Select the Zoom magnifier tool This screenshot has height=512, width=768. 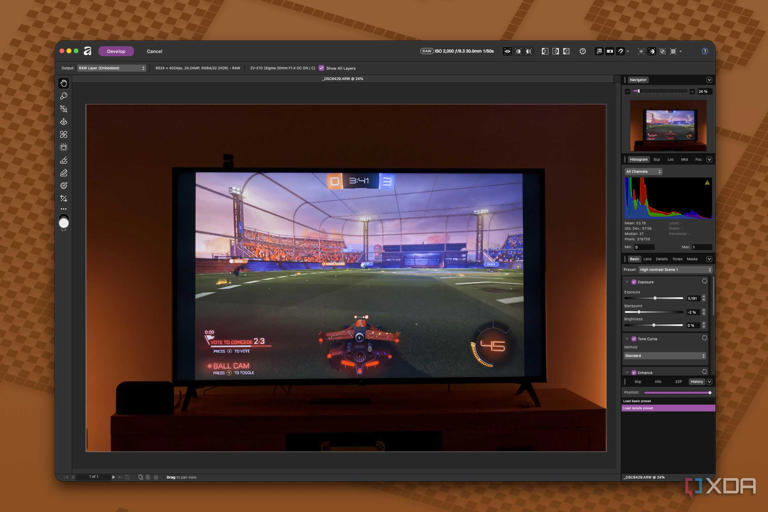click(x=64, y=96)
